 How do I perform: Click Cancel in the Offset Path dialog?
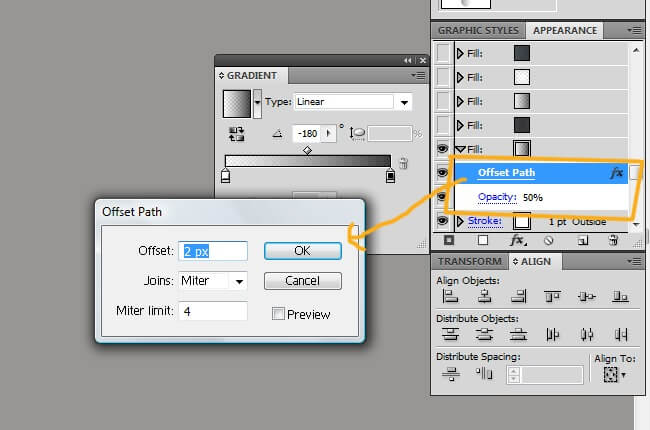302,281
